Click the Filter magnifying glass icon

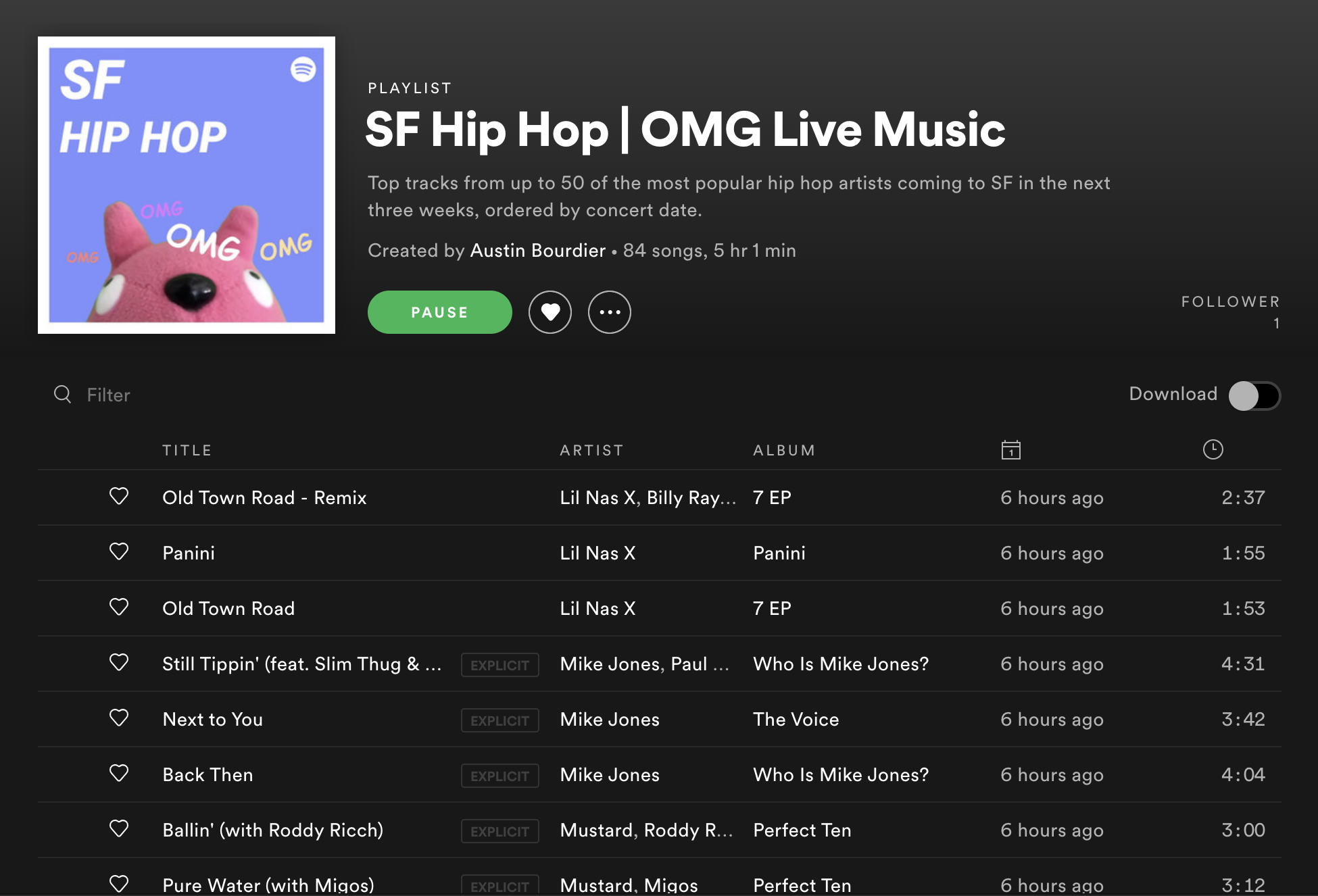click(62, 394)
